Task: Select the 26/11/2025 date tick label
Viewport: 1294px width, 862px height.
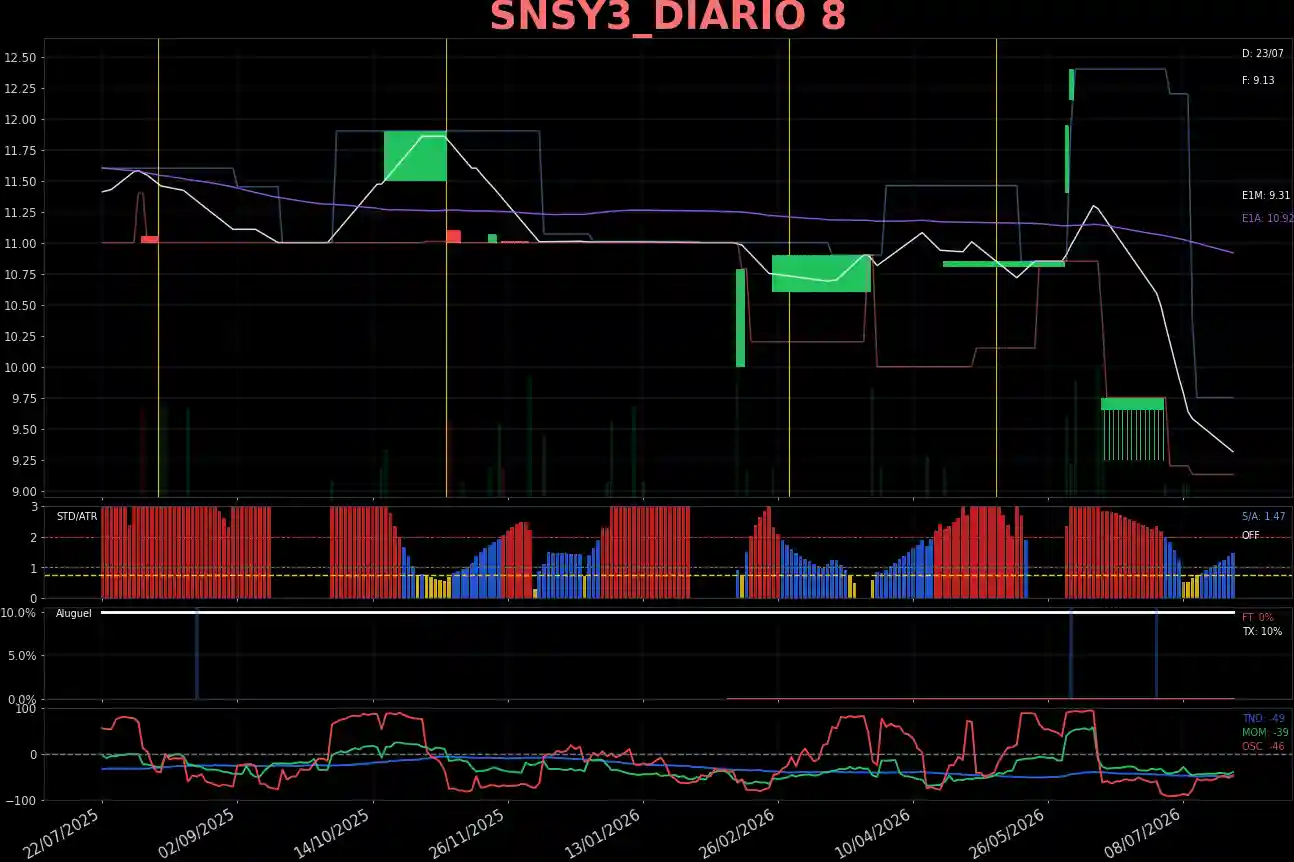Action: (468, 833)
